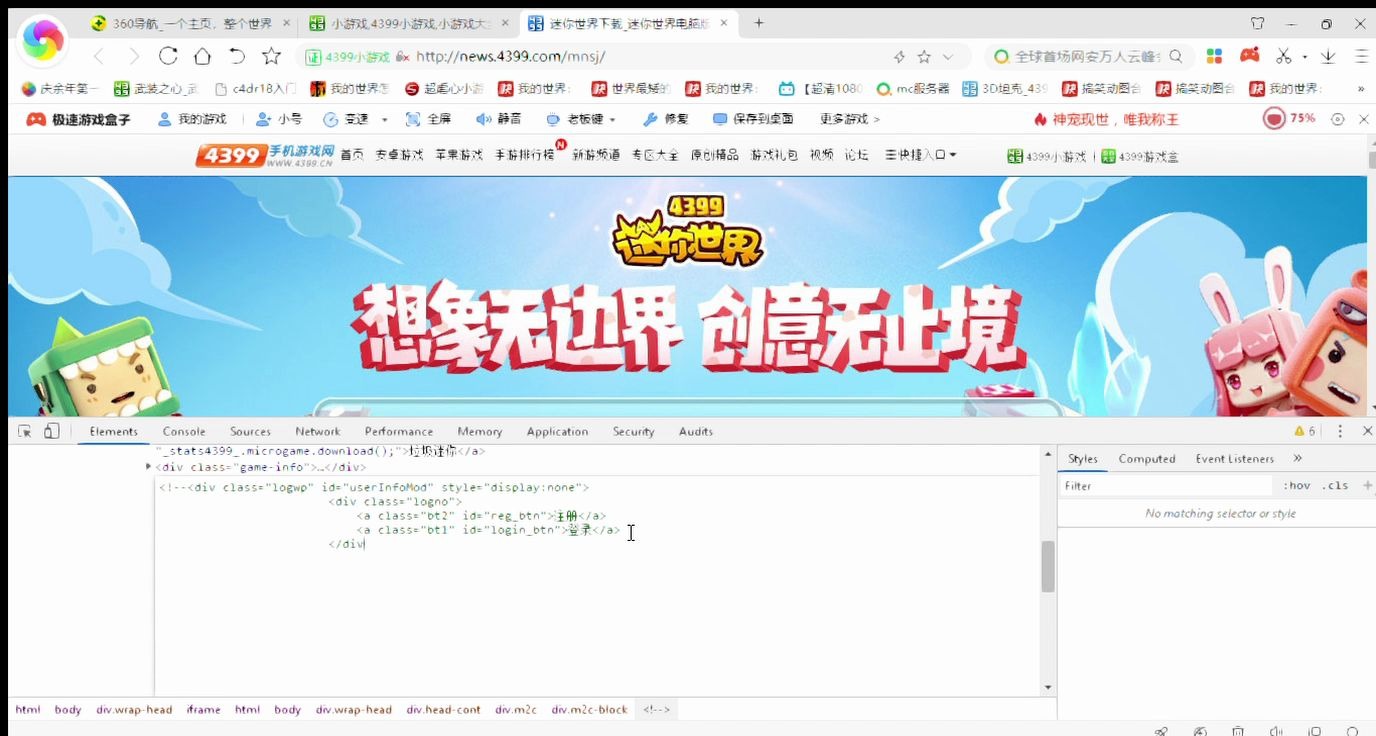Open the colorful apps grid icon
The height and width of the screenshot is (736, 1376).
pos(1214,56)
